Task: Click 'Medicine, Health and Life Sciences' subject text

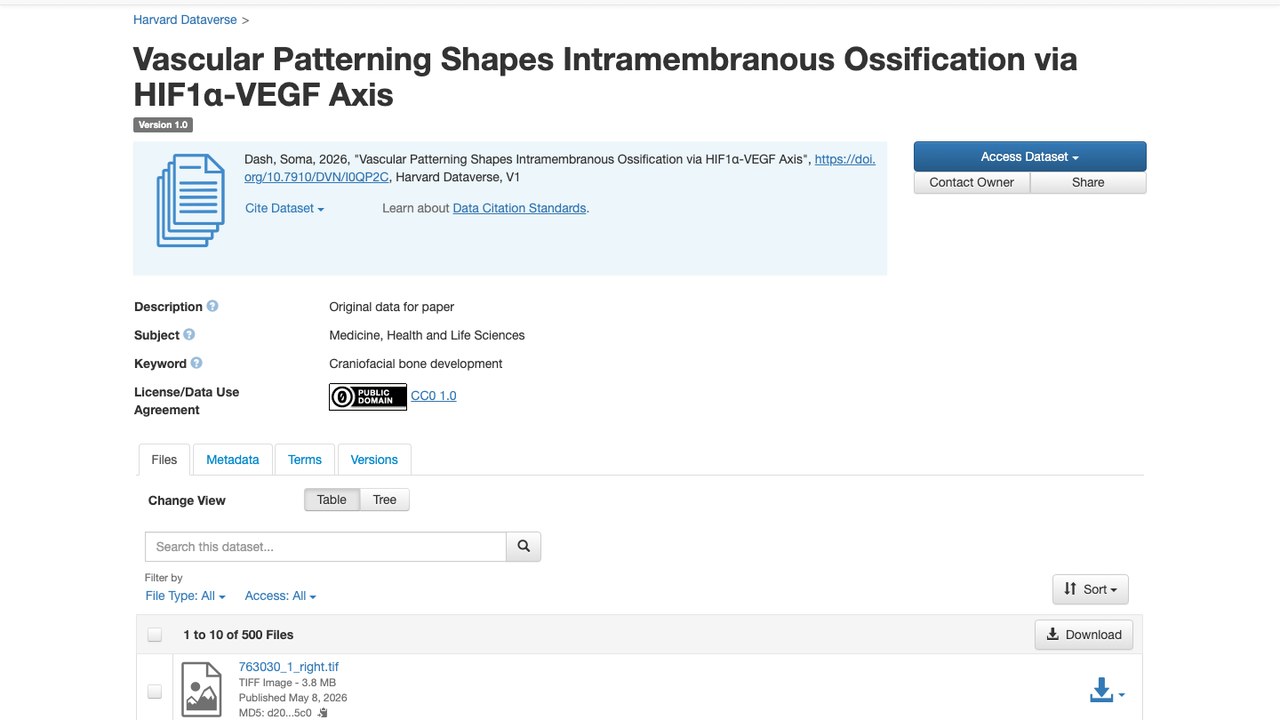Action: coord(427,335)
